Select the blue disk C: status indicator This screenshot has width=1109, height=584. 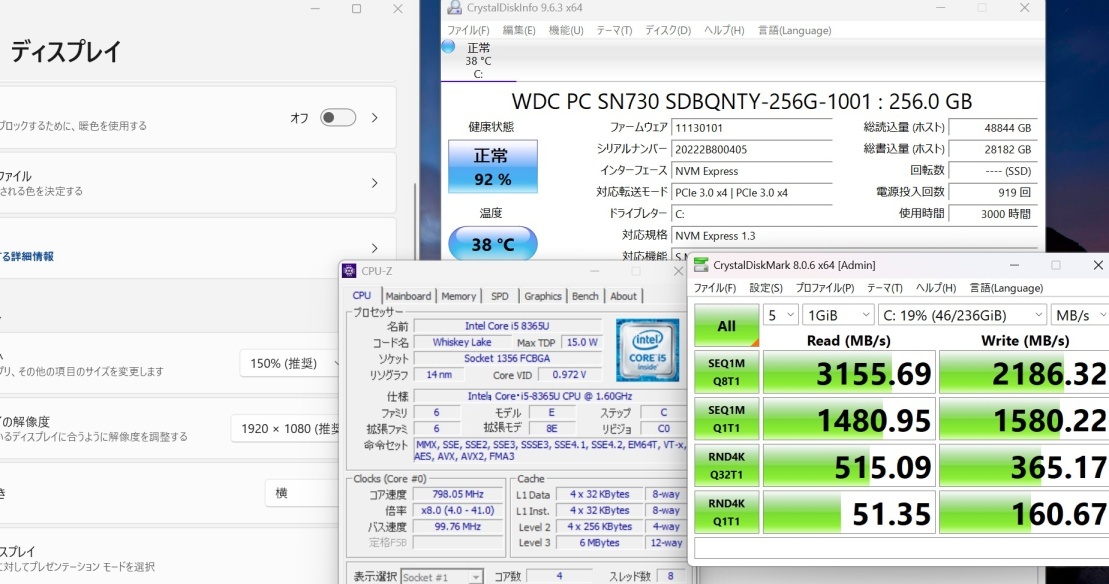point(448,47)
